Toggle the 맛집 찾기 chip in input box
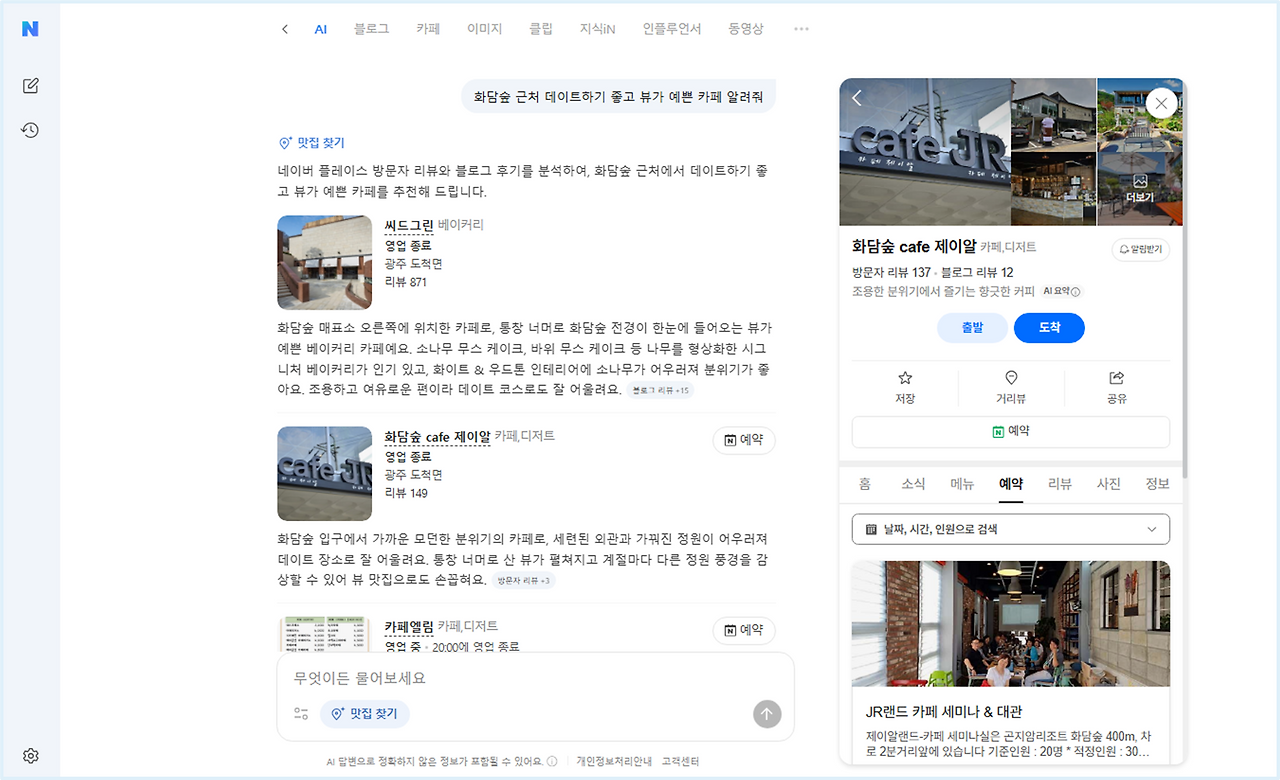This screenshot has height=780, width=1280. coord(365,713)
